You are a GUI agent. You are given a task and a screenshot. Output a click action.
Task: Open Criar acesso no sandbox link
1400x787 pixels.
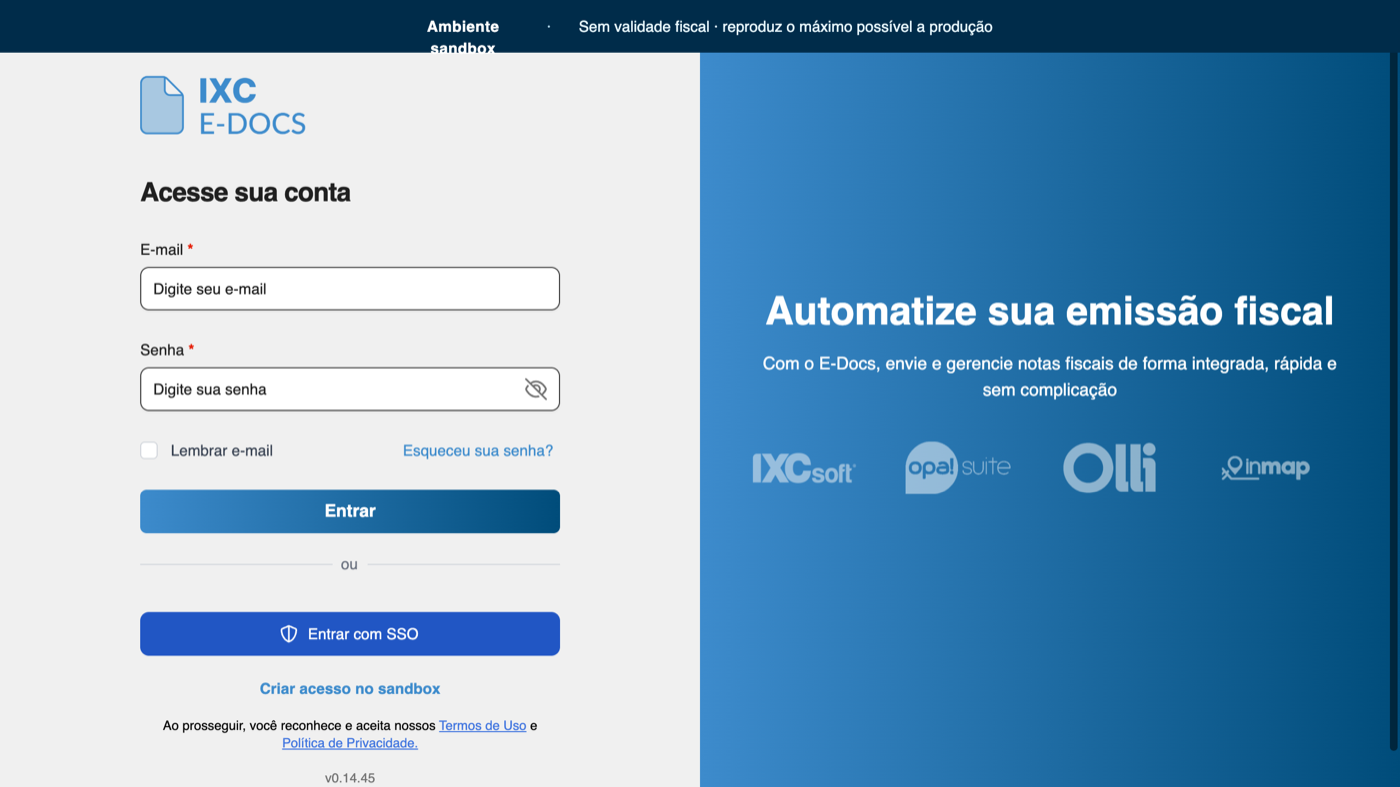pos(350,688)
